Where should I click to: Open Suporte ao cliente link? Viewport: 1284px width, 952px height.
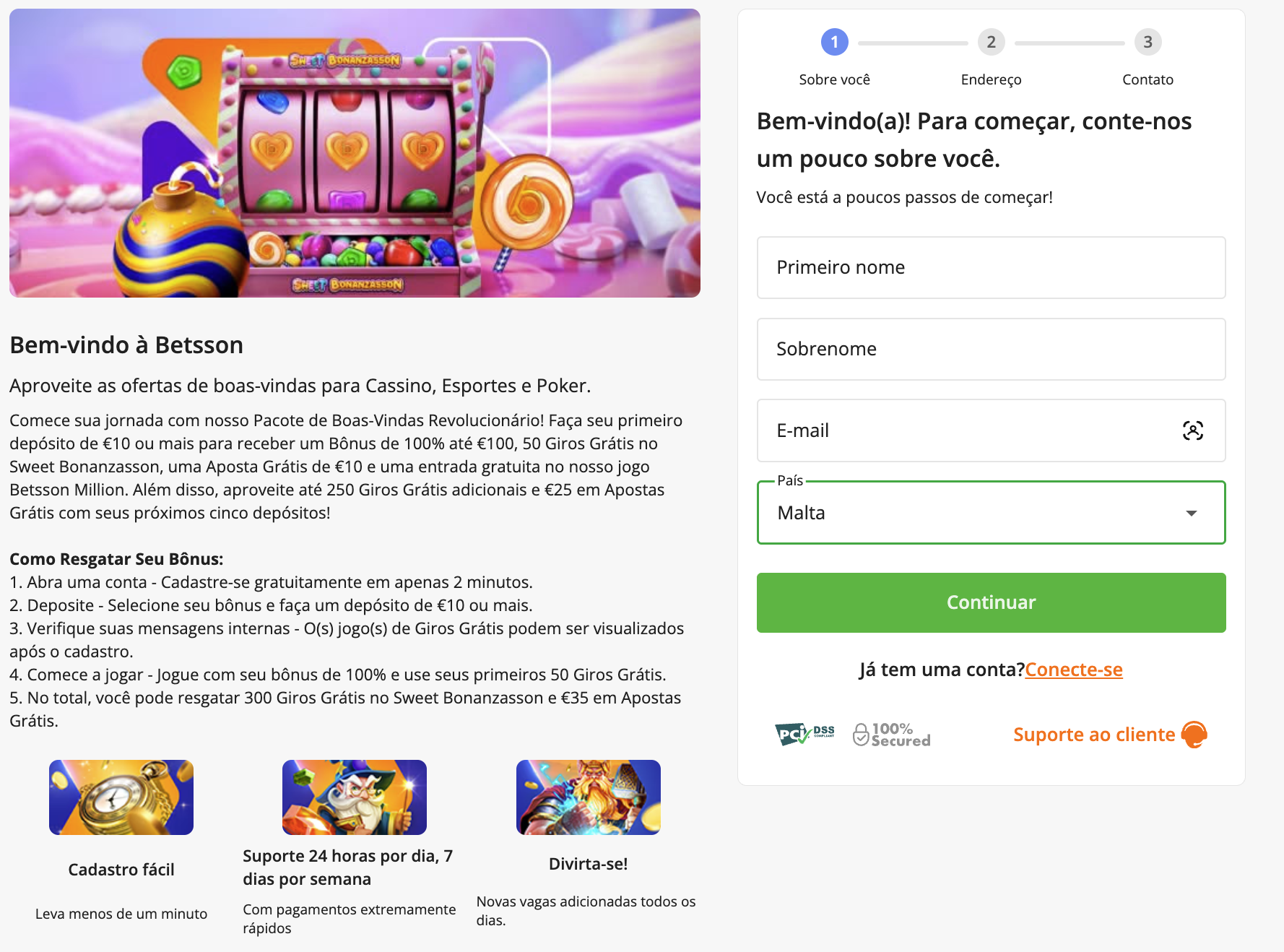pyautogui.click(x=1093, y=735)
